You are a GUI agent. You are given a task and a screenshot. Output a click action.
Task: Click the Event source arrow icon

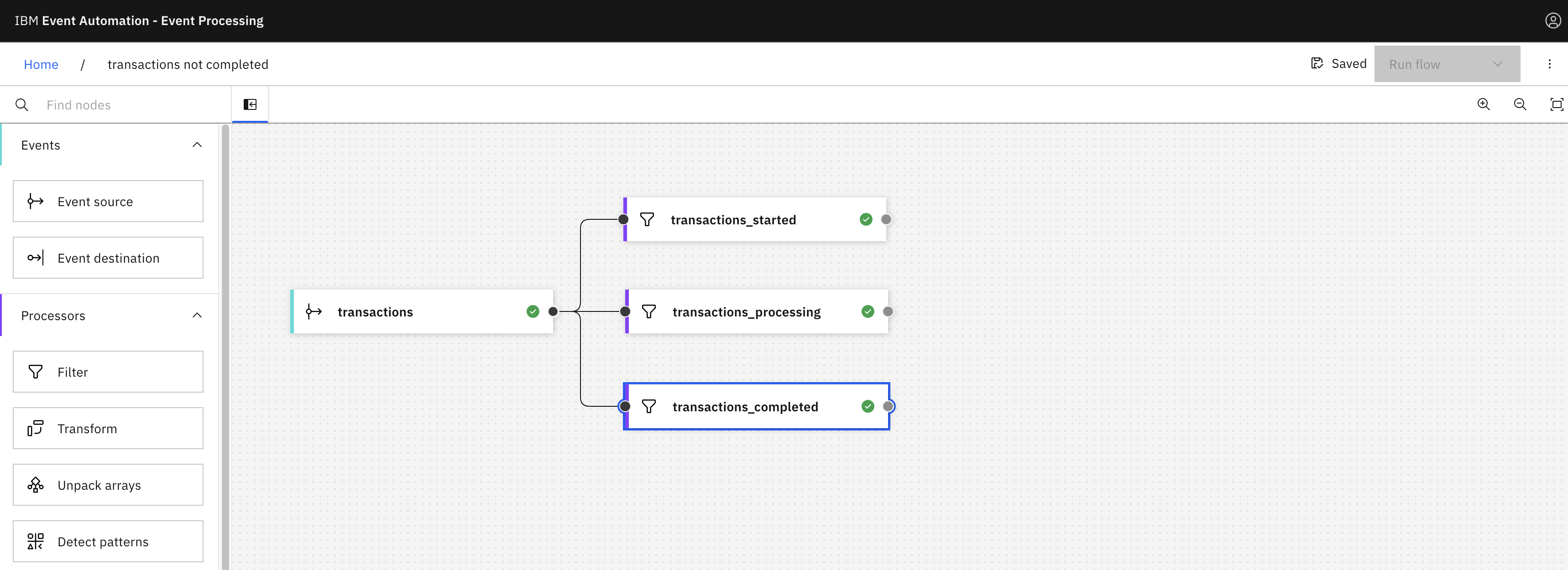(x=35, y=202)
